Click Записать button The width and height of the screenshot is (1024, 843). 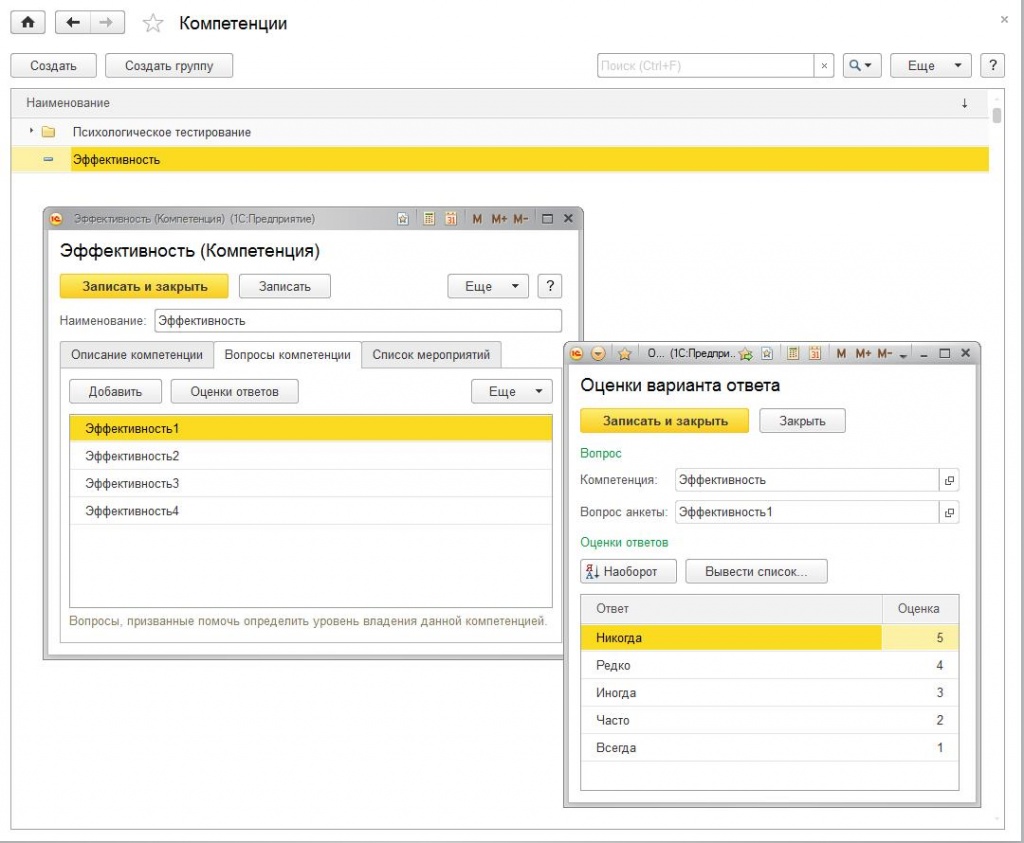pos(285,286)
